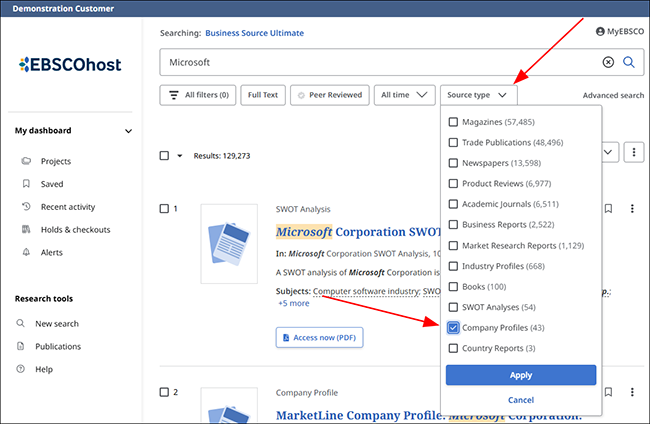The height and width of the screenshot is (424, 650).
Task: Bookmark result 2 Company Profile
Action: click(608, 392)
